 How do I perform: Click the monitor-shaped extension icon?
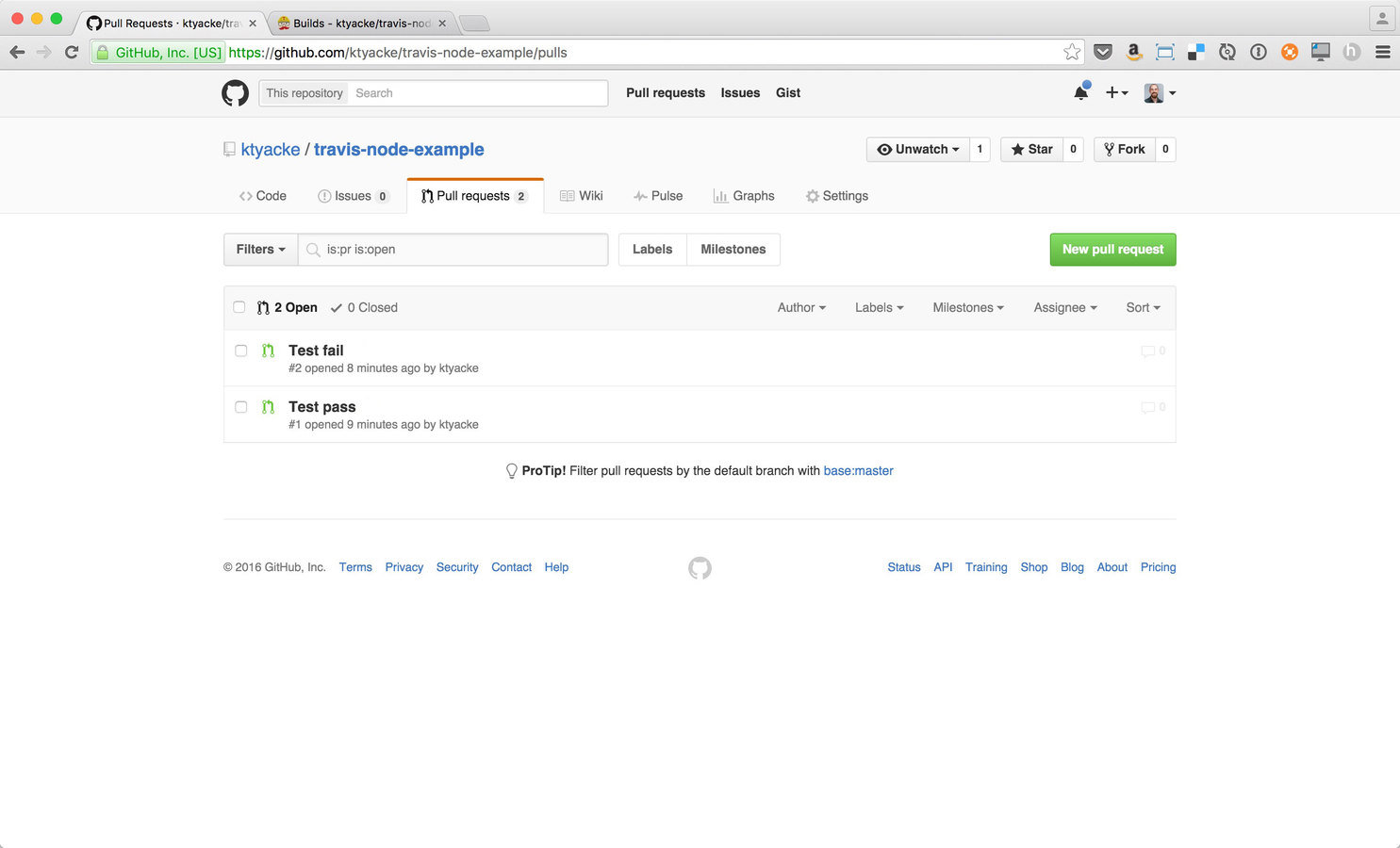click(x=1321, y=53)
